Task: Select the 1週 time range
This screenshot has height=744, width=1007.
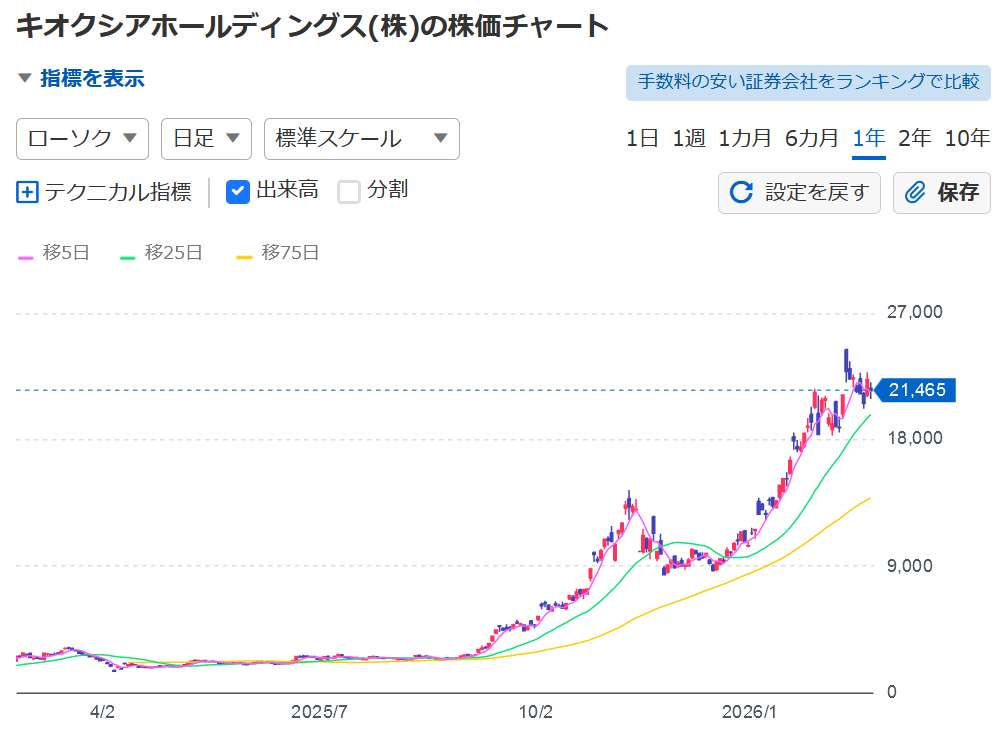Action: pos(688,139)
